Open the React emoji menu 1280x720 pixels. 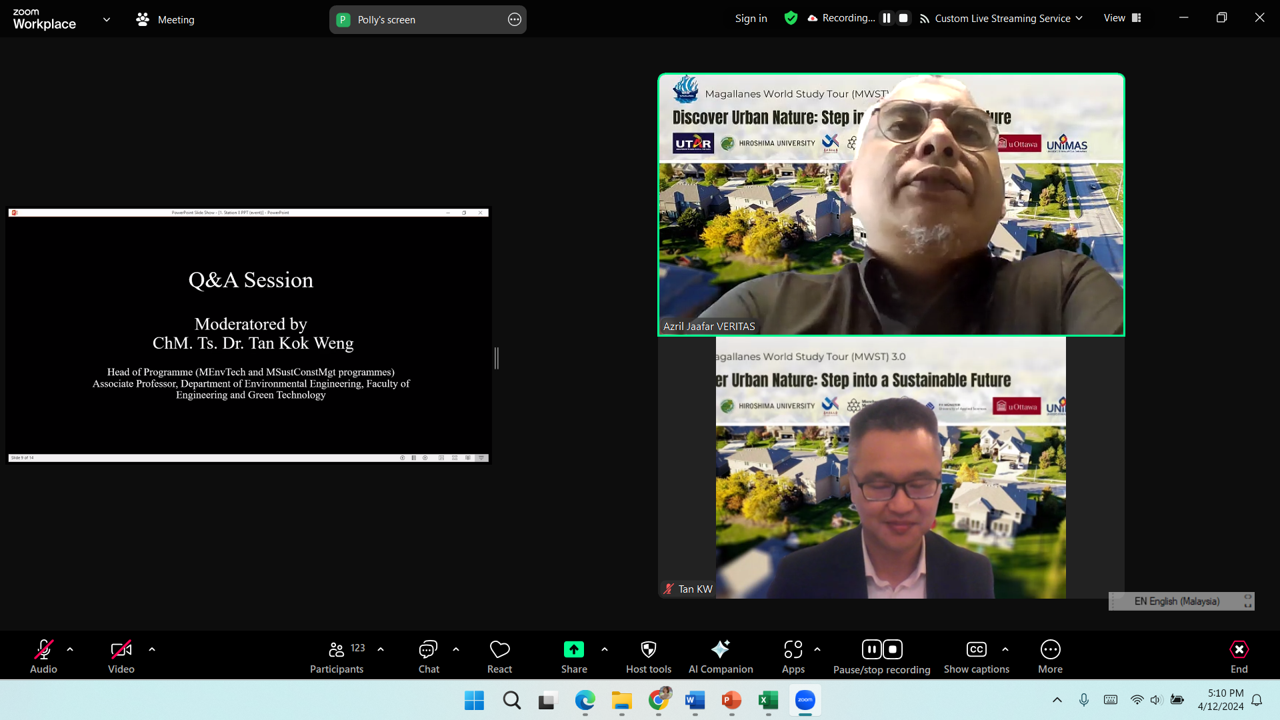point(499,656)
